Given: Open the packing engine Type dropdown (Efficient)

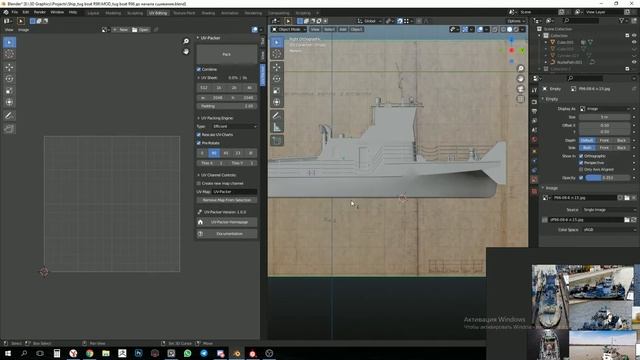Looking at the screenshot, I should click(234, 127).
